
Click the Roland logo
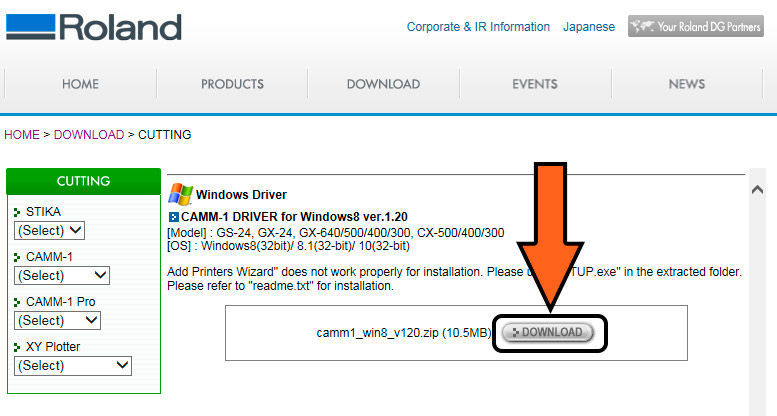pyautogui.click(x=94, y=26)
